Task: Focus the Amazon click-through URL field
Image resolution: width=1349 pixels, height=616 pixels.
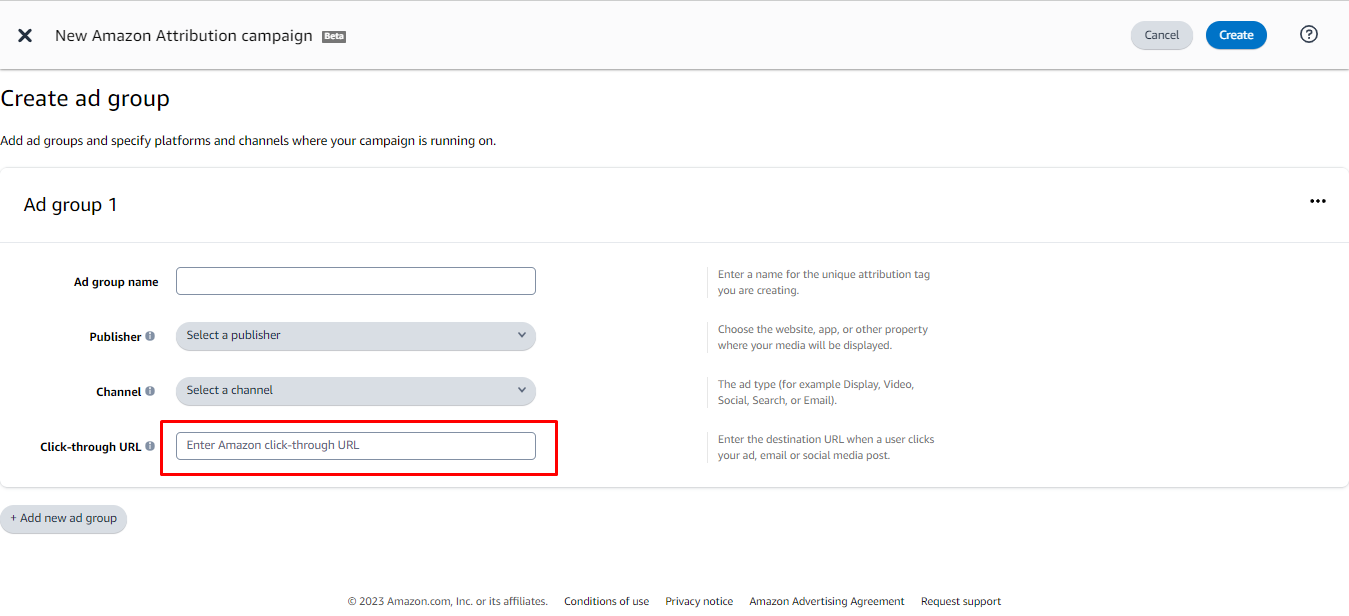Action: coord(356,446)
